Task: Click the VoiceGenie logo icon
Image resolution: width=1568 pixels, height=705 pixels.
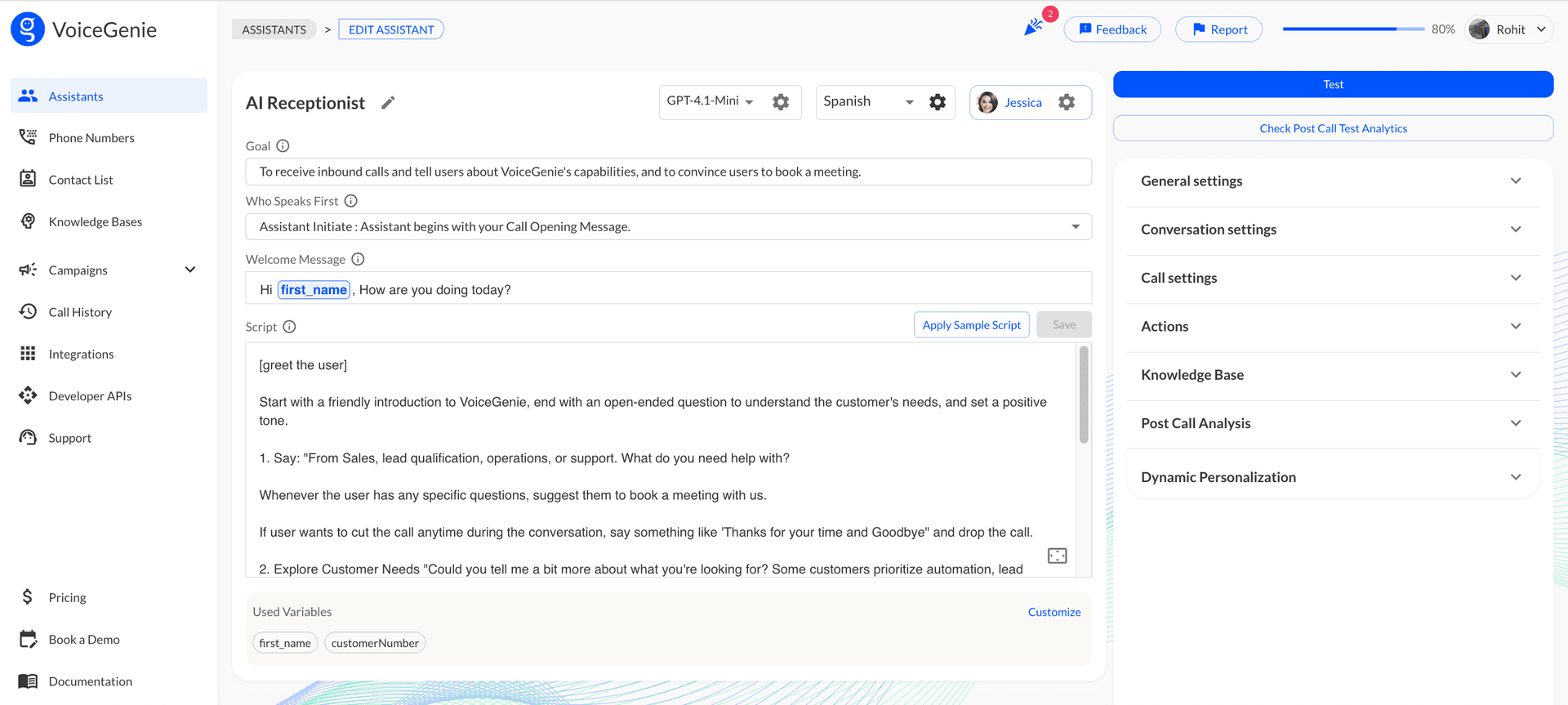Action: pyautogui.click(x=28, y=29)
